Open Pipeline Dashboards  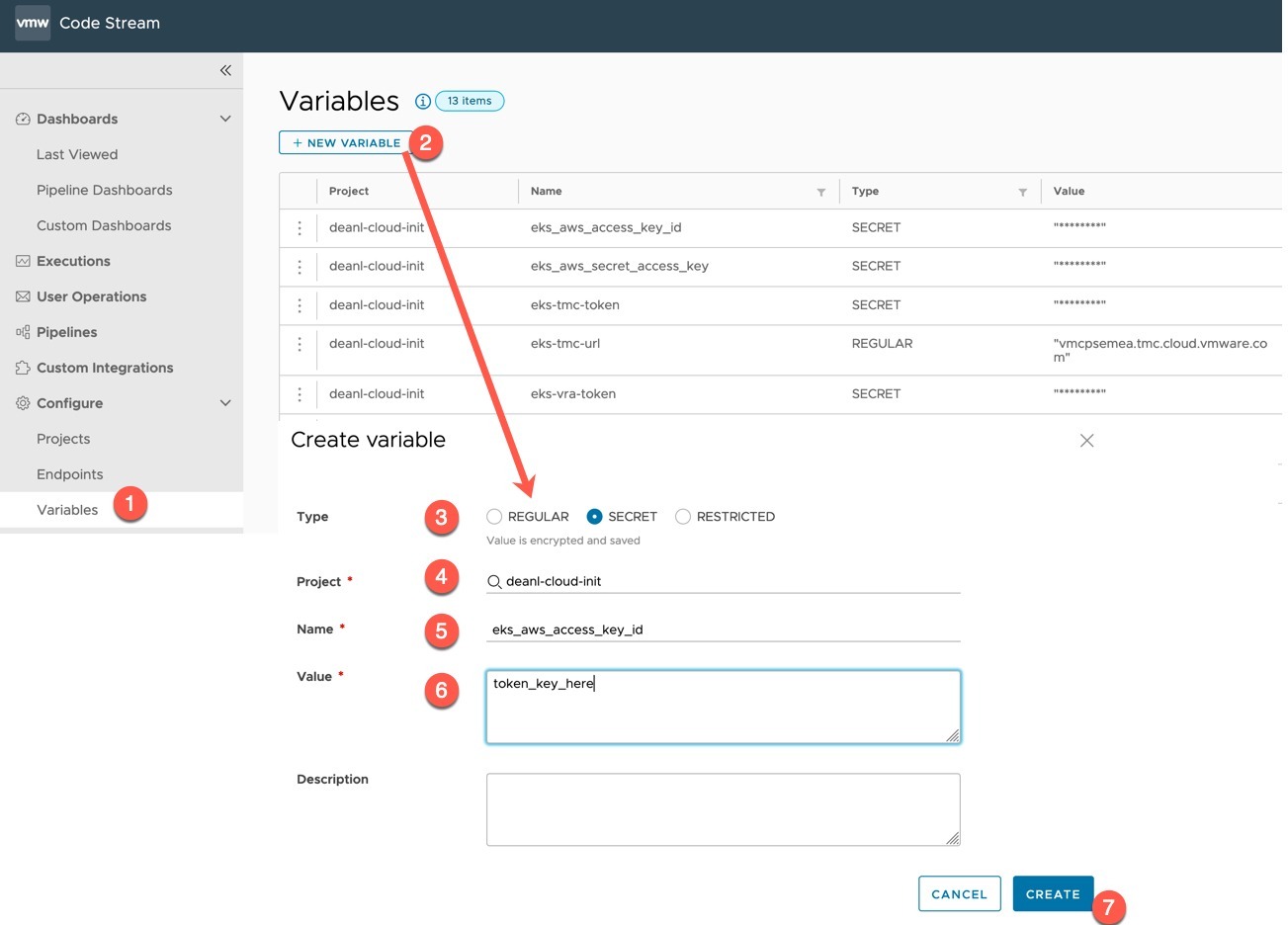click(x=105, y=190)
